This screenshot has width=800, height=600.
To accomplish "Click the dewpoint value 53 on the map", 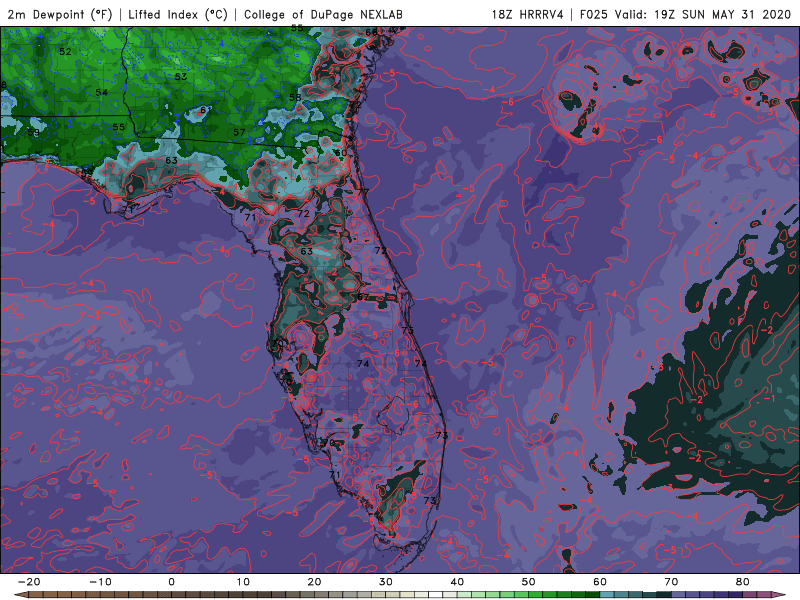I will click(181, 77).
